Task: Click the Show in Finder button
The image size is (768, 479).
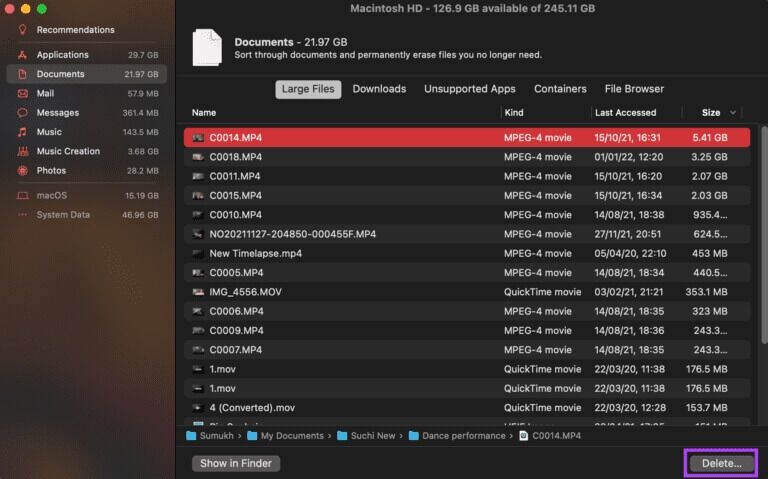Action: (x=236, y=463)
